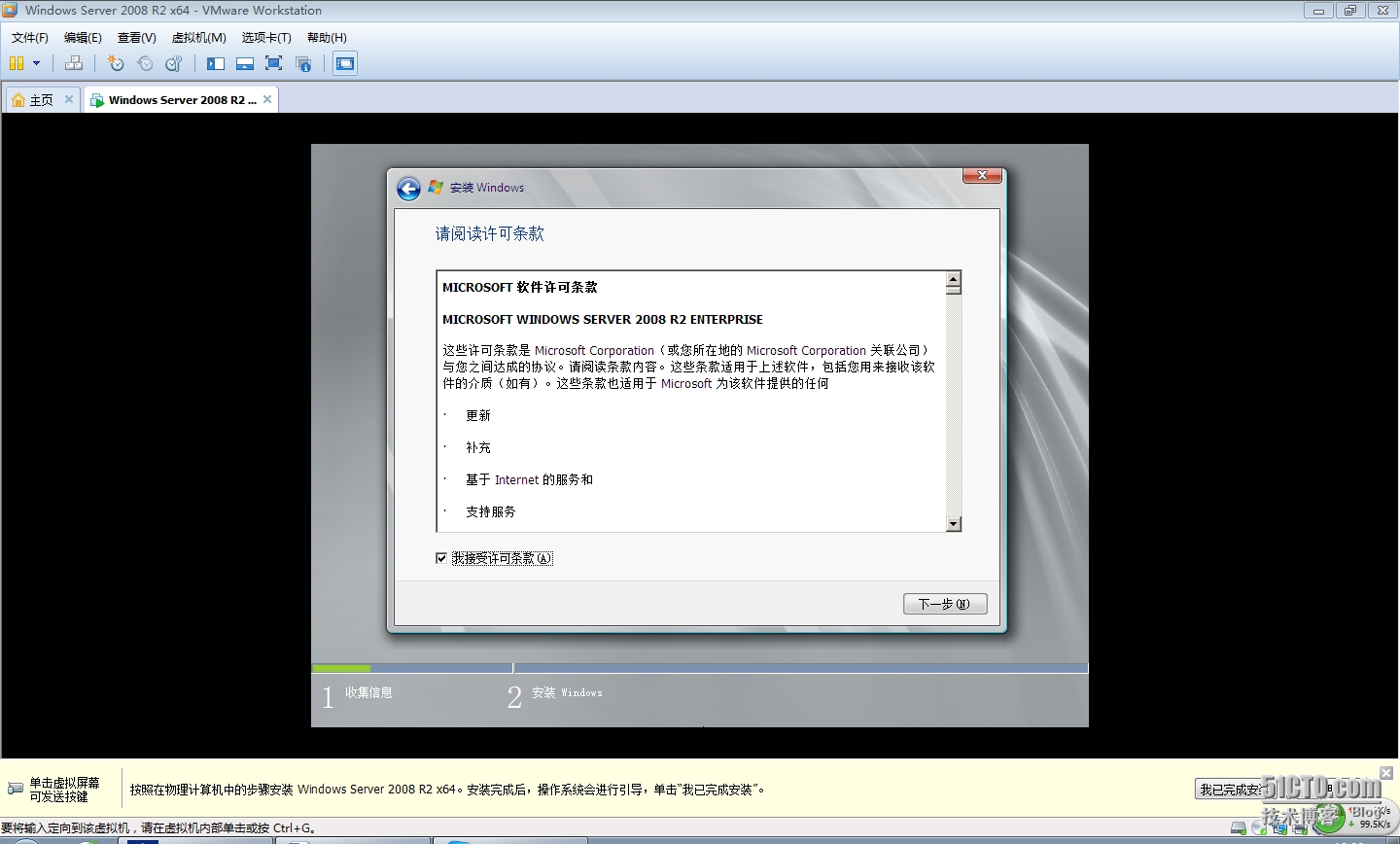Uncheck 我接受许可条款 checkbox
This screenshot has width=1400, height=844.
(x=441, y=558)
